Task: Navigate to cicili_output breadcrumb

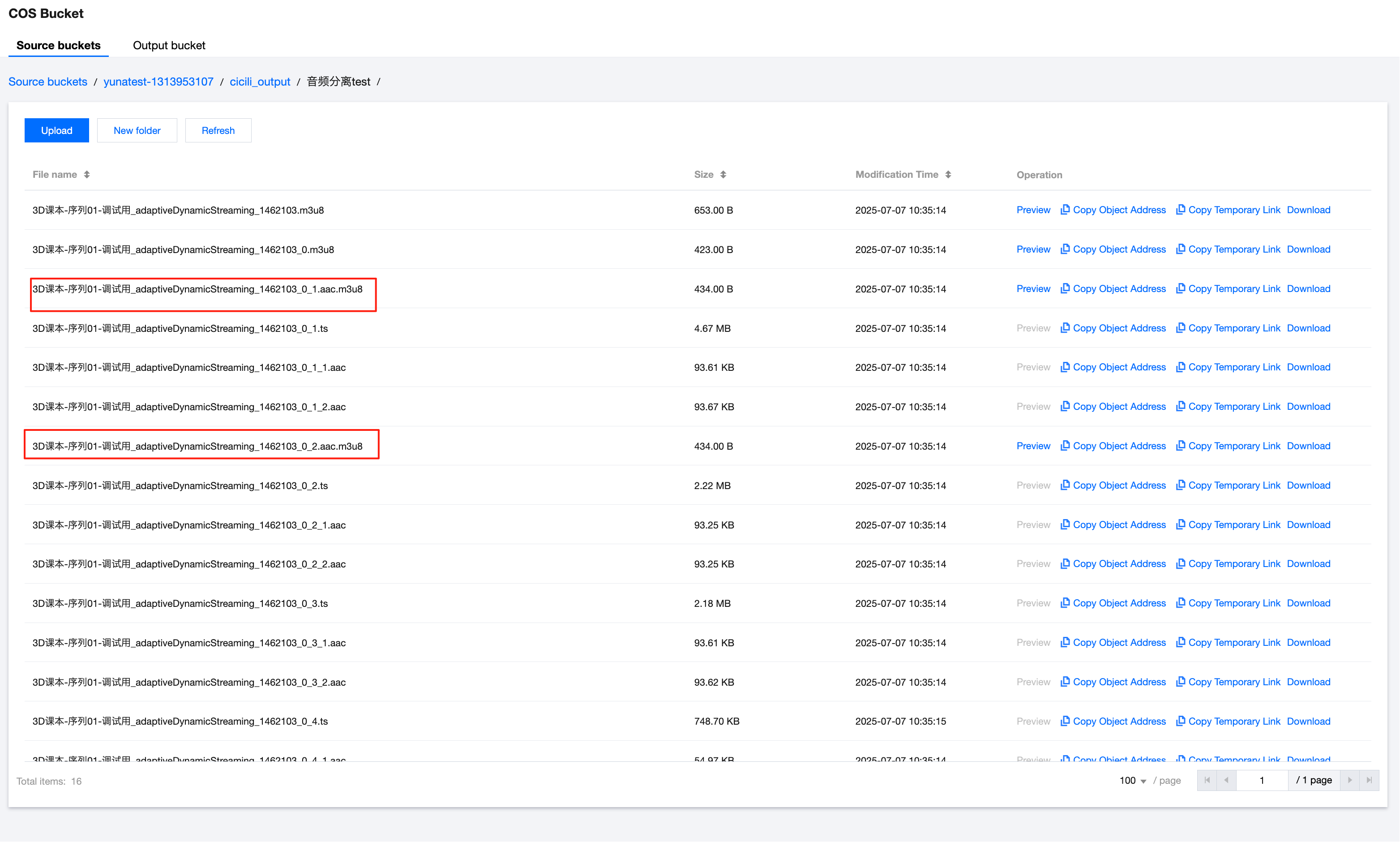Action: pyautogui.click(x=260, y=82)
